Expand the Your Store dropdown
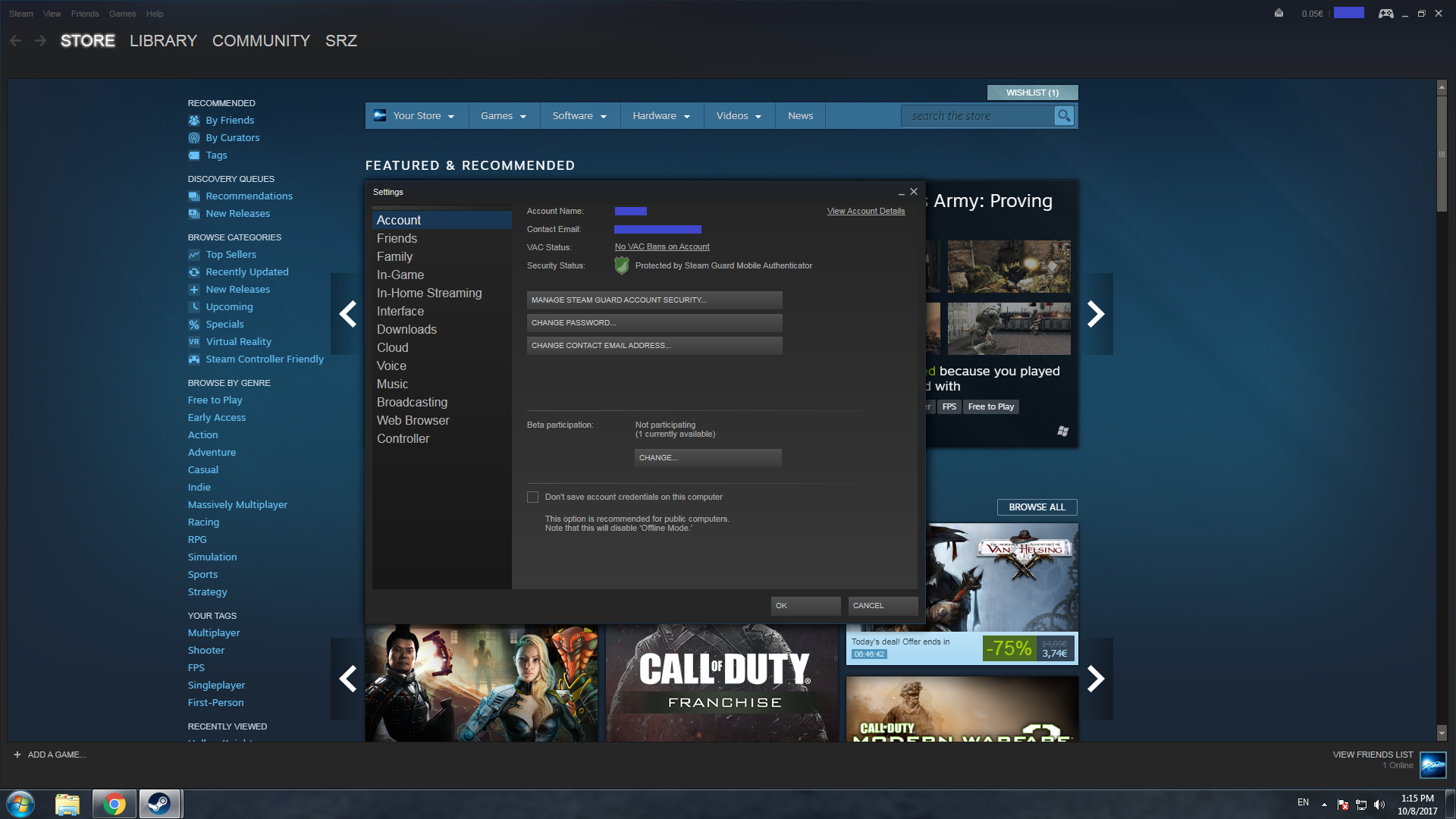 point(414,116)
